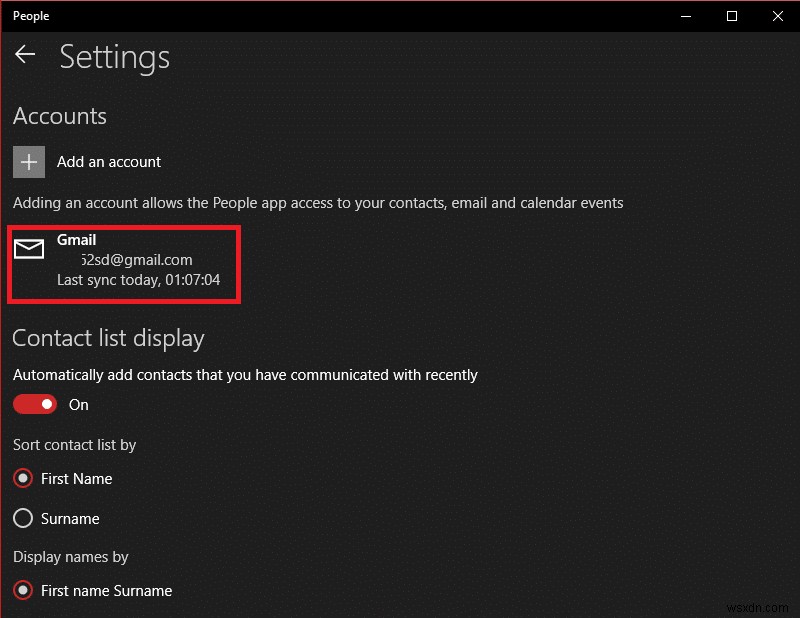Click the Gmail account name heading
The image size is (800, 618).
click(x=77, y=240)
